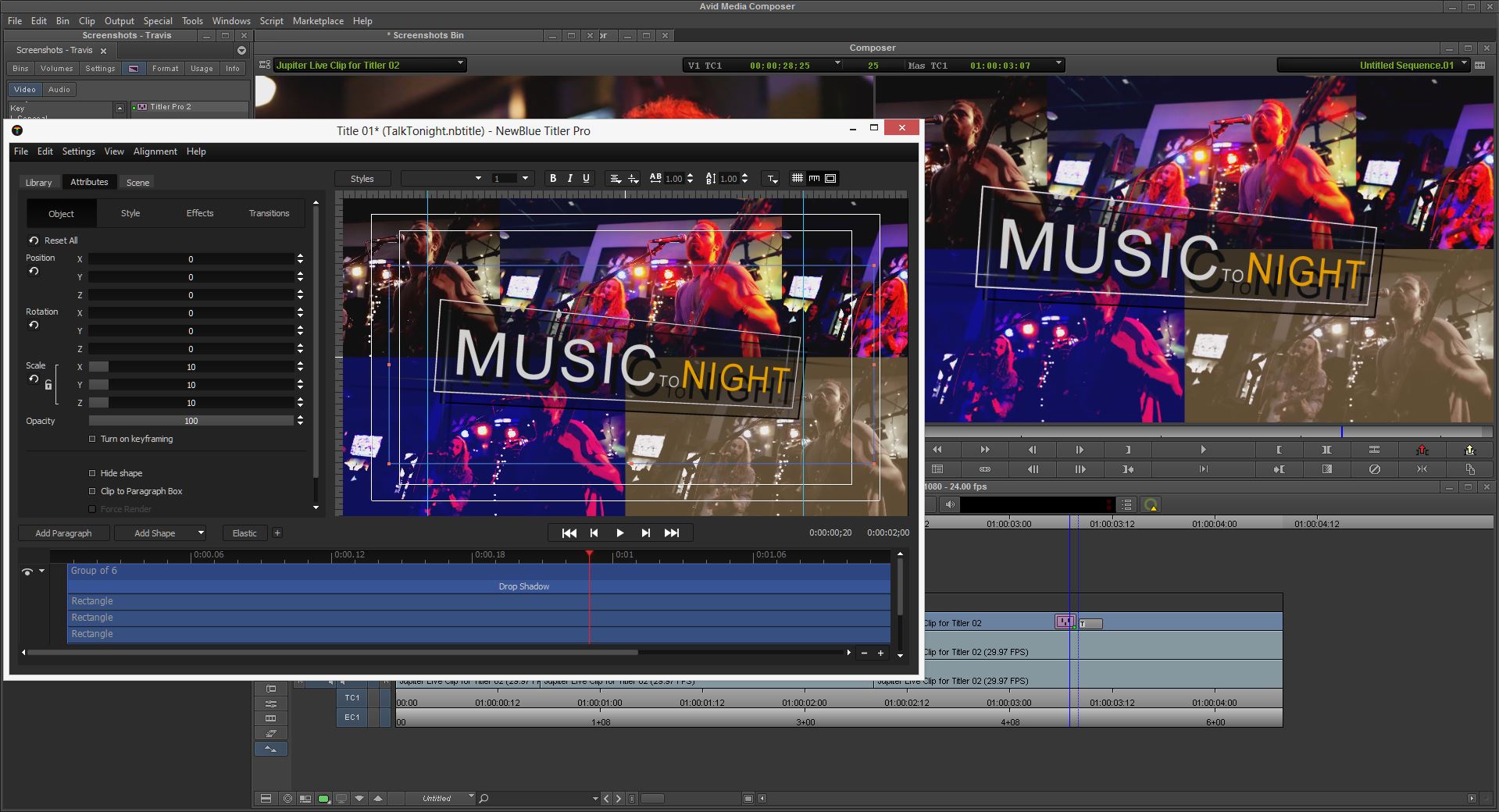
Task: Toggle the Scale lock icon
Action: [x=48, y=384]
